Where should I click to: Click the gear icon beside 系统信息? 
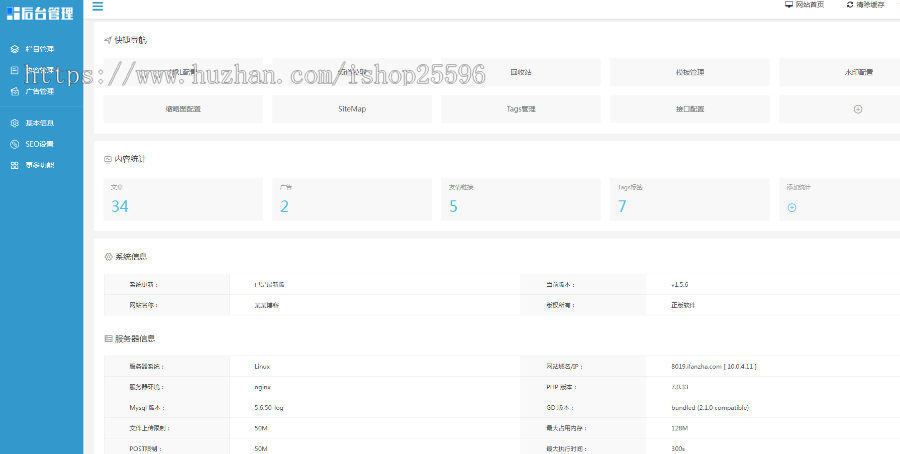pyautogui.click(x=108, y=257)
